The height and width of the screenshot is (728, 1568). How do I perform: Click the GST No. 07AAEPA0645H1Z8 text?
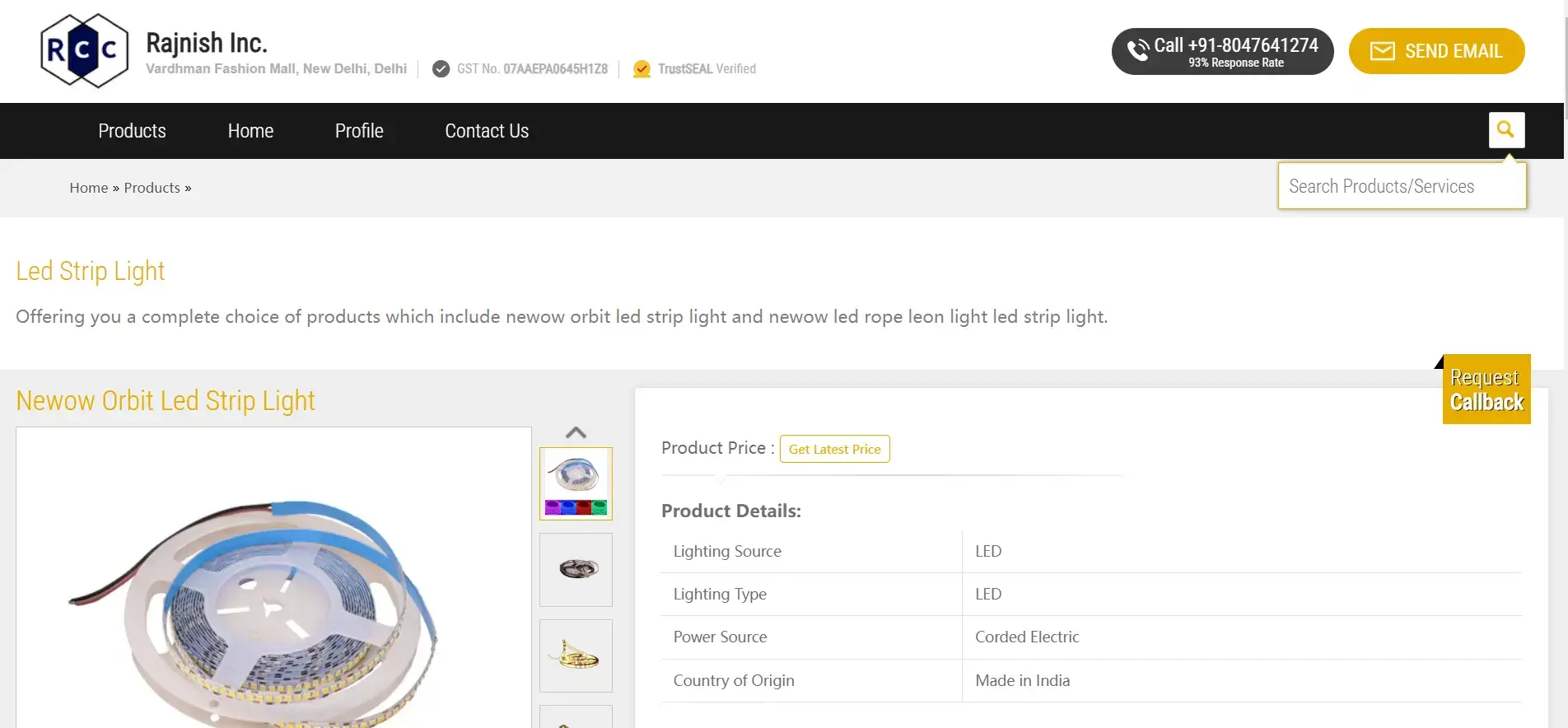click(x=532, y=69)
